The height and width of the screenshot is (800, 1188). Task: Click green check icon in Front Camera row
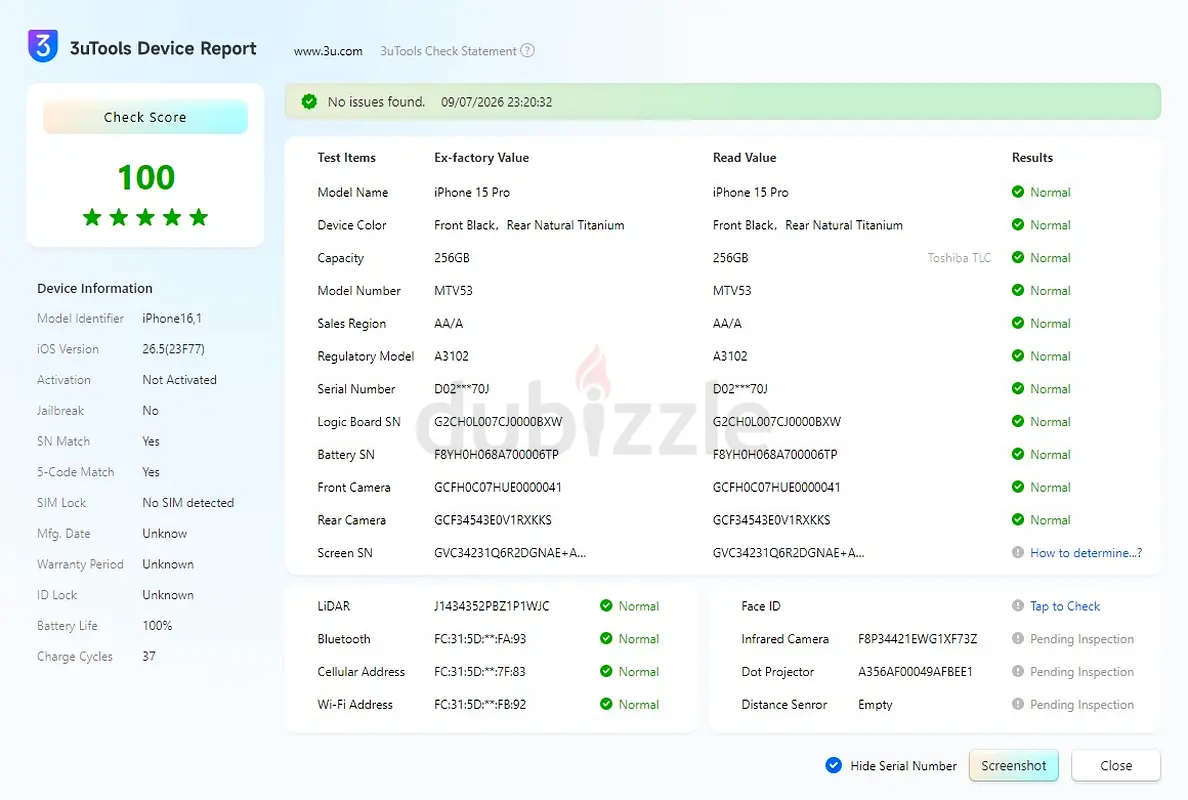(x=1018, y=487)
